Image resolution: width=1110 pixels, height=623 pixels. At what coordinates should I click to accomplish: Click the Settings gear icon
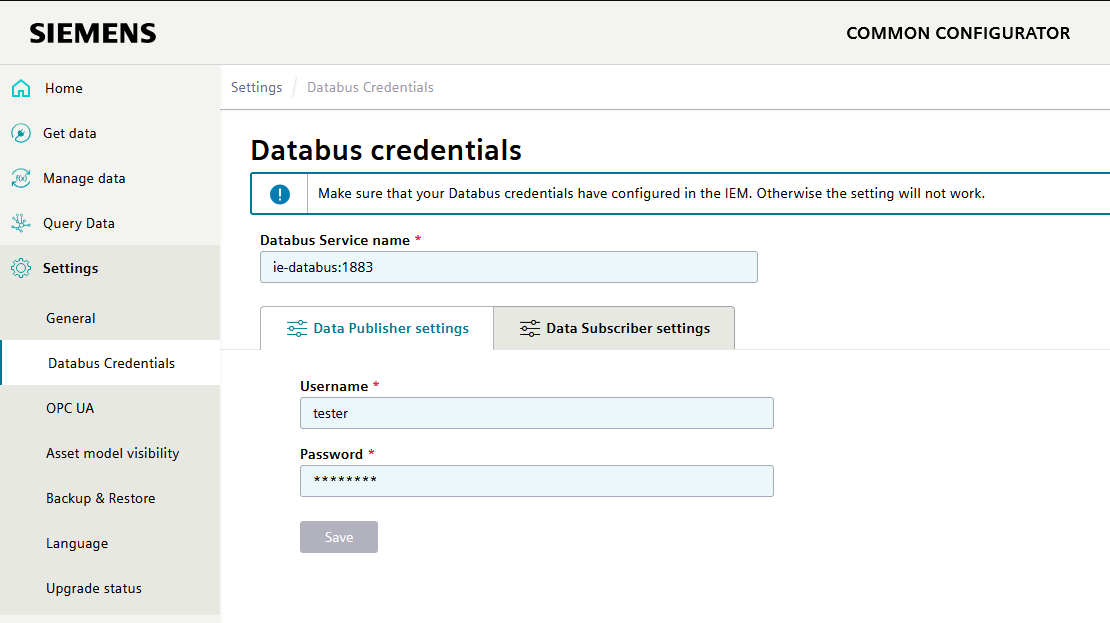pos(20,268)
